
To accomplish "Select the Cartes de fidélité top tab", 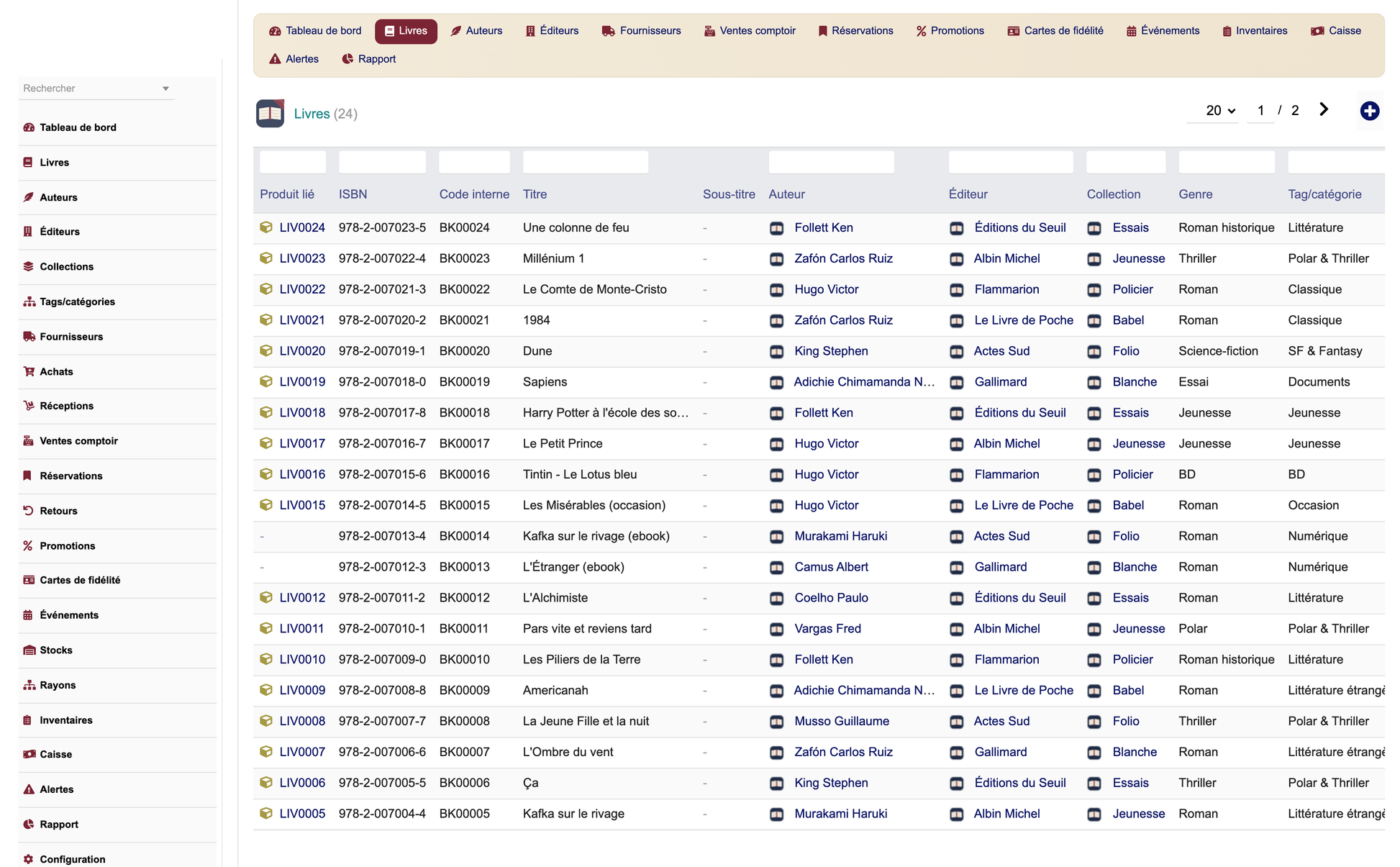I will coord(1055,31).
